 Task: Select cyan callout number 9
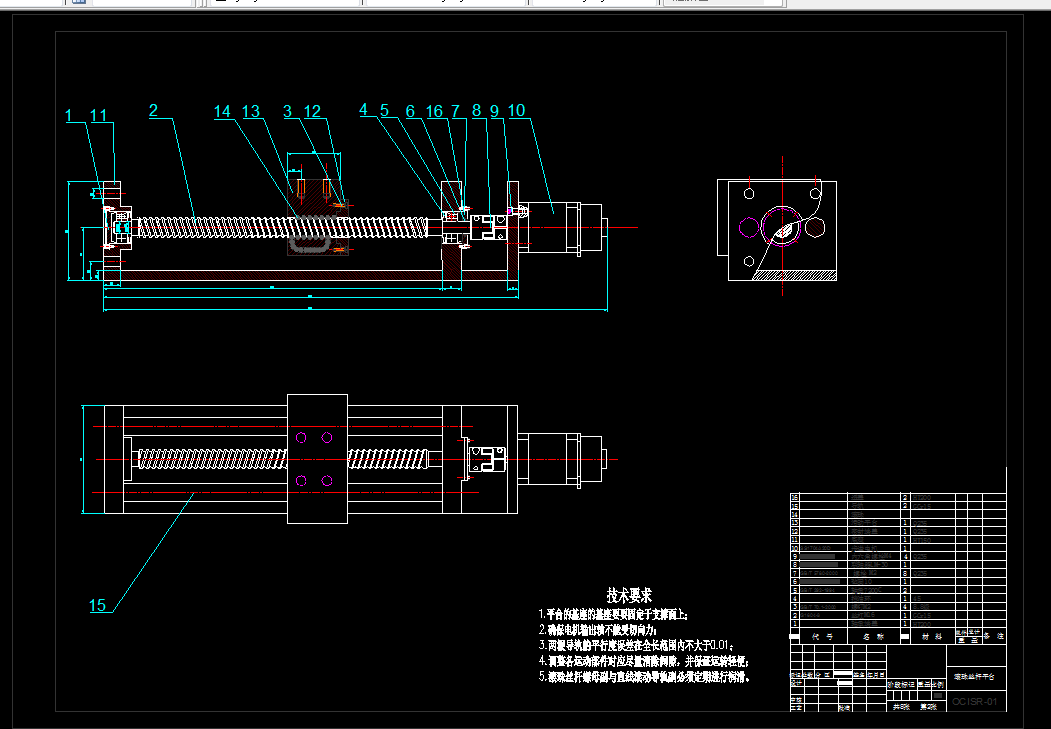495,111
